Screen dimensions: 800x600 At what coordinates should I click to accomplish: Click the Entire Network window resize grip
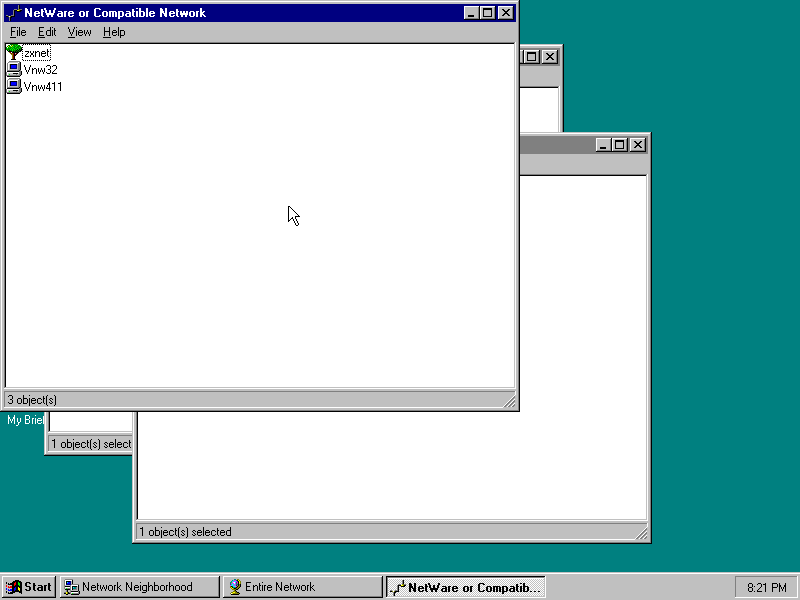[x=641, y=534]
